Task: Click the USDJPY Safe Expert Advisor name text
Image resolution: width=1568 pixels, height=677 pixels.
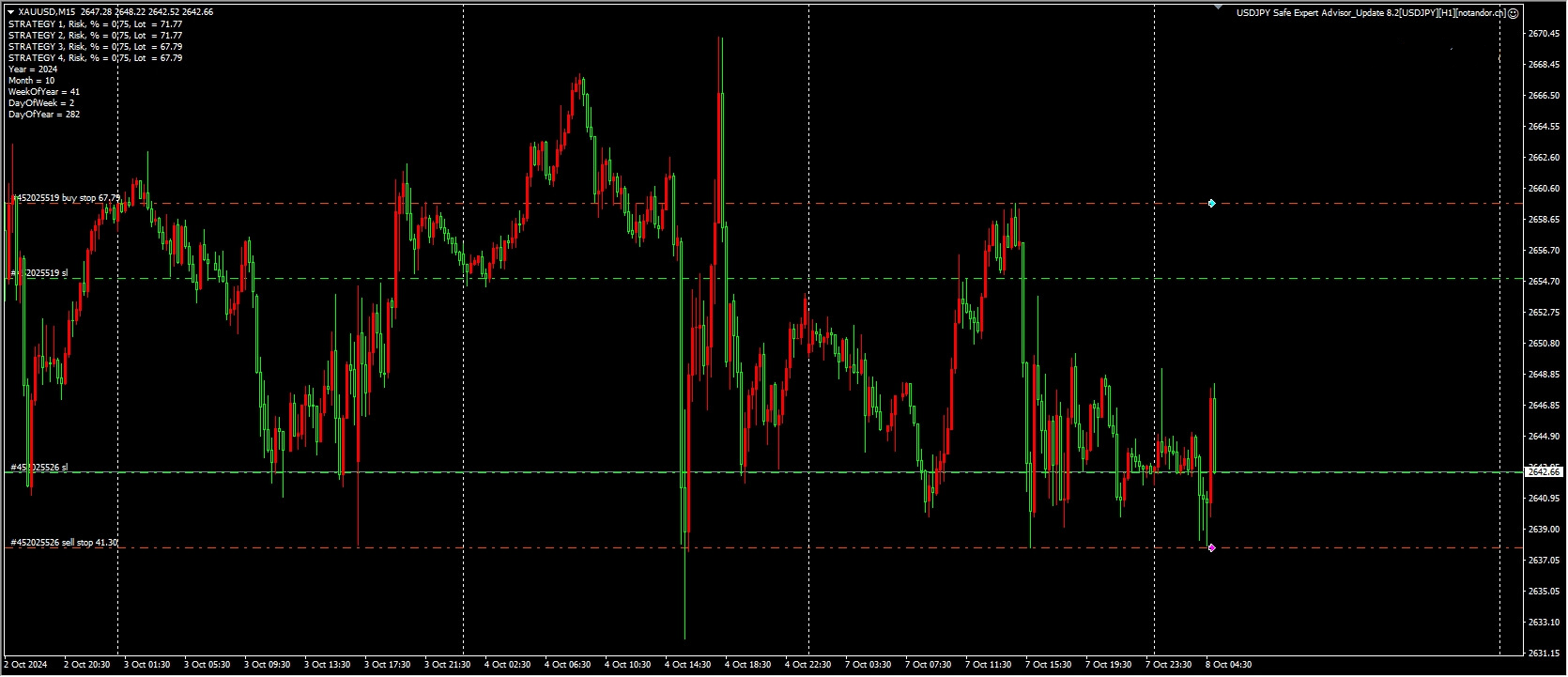Action: coord(1370,13)
